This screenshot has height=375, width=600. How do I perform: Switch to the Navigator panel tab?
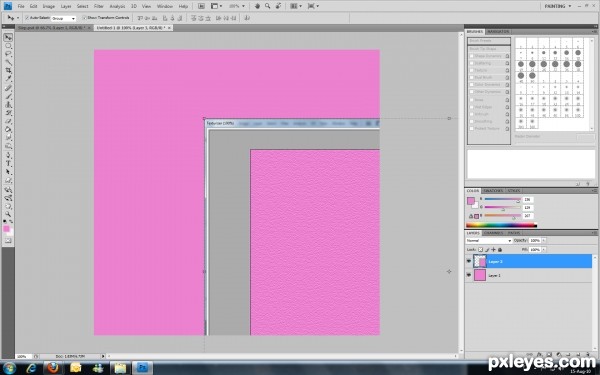click(498, 31)
